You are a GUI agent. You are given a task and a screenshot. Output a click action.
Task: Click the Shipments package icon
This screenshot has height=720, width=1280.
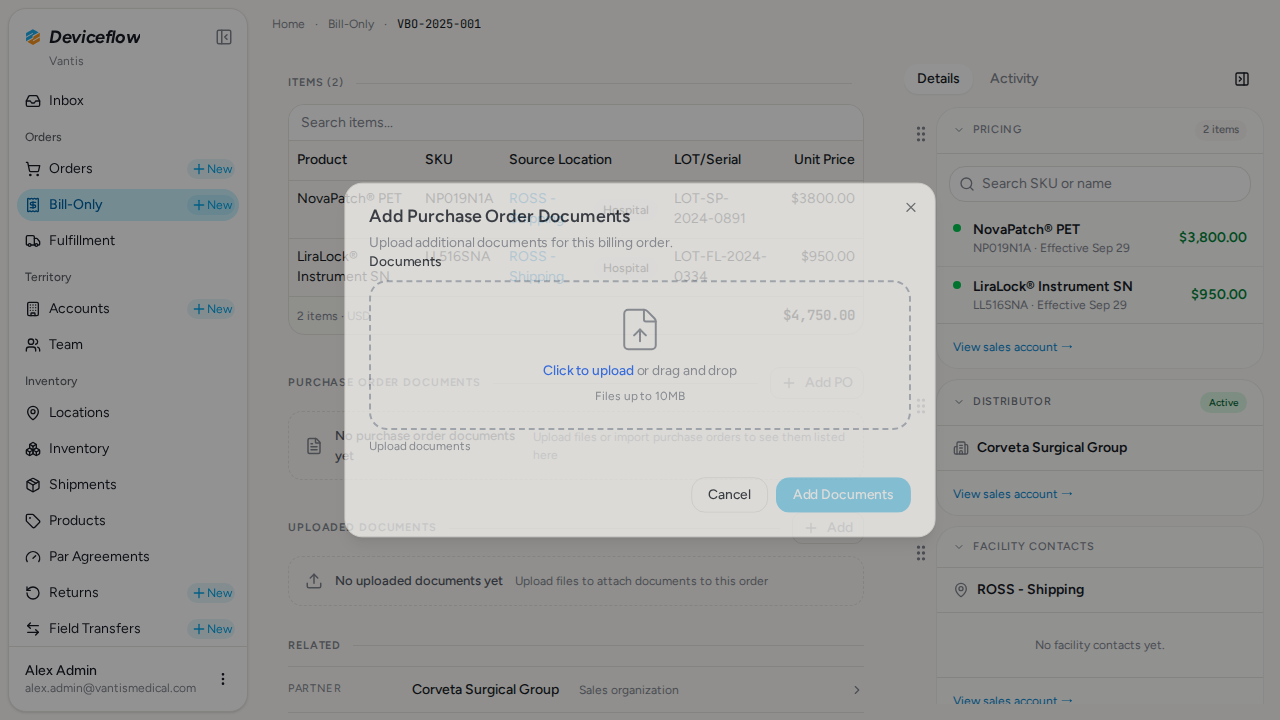pos(33,485)
